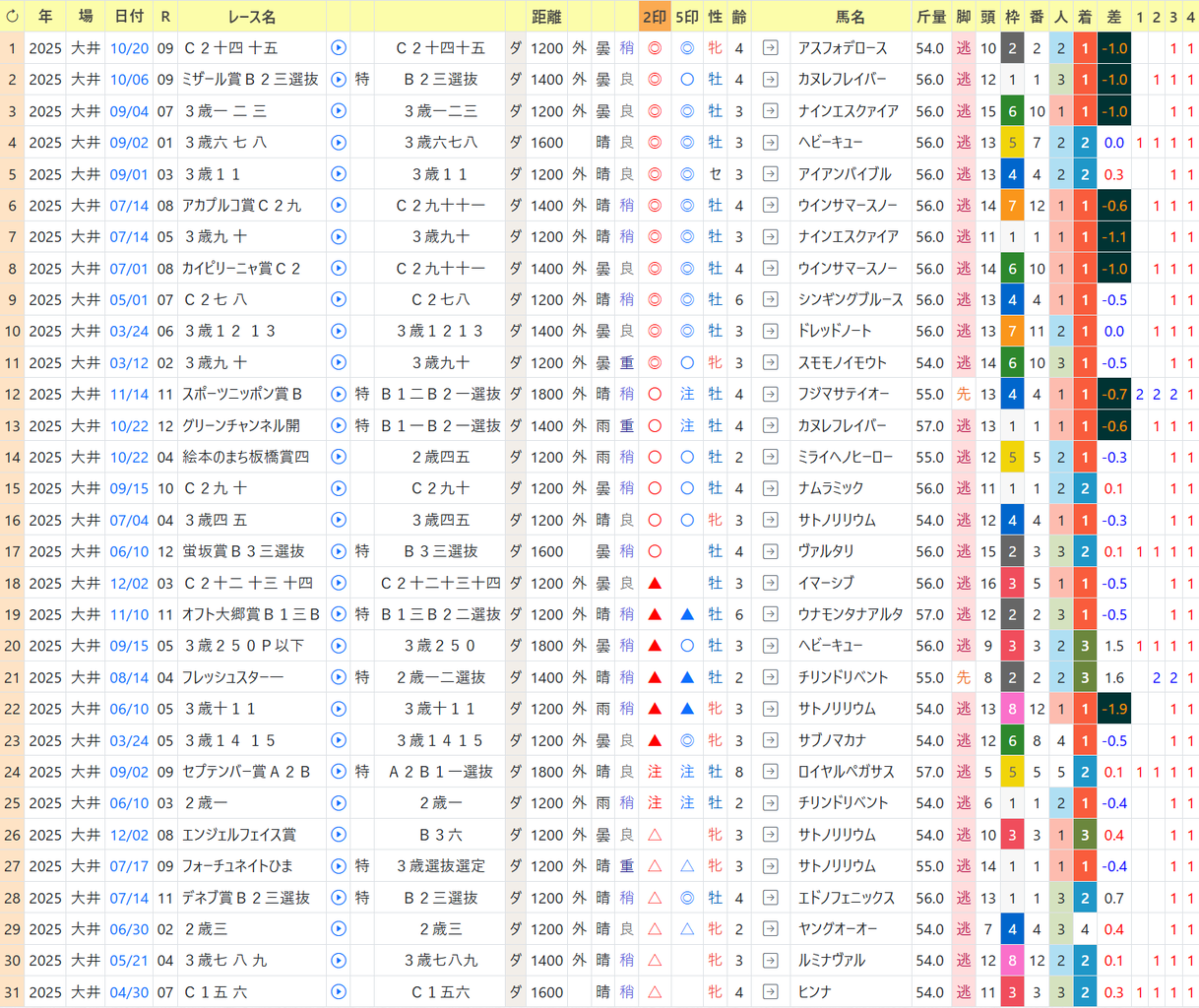Select race class cell ３歳選抜選定
1199x1008 pixels.
pyautogui.click(x=441, y=866)
